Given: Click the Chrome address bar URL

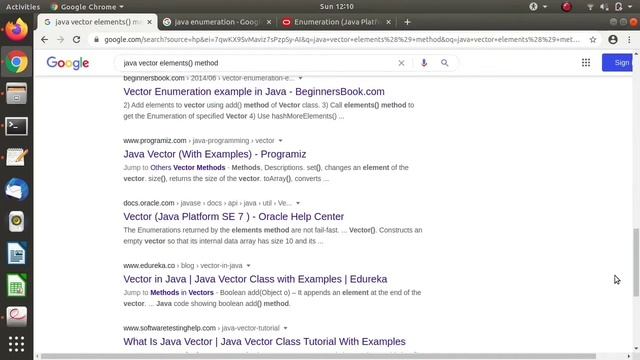Looking at the screenshot, I should click(x=342, y=40).
